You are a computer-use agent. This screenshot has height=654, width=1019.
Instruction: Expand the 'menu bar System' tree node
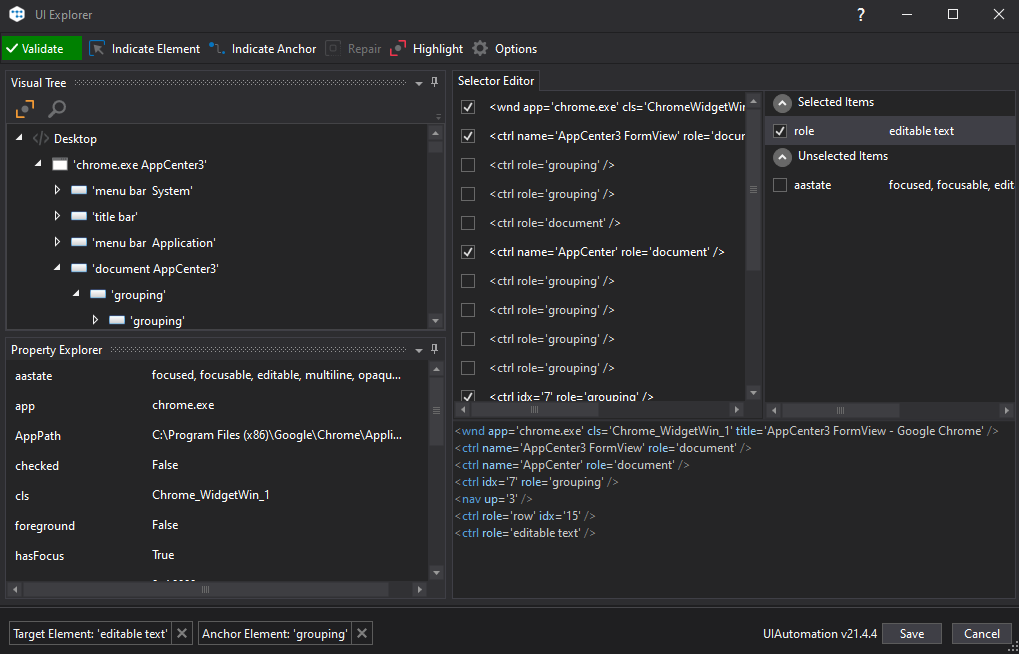(58, 190)
